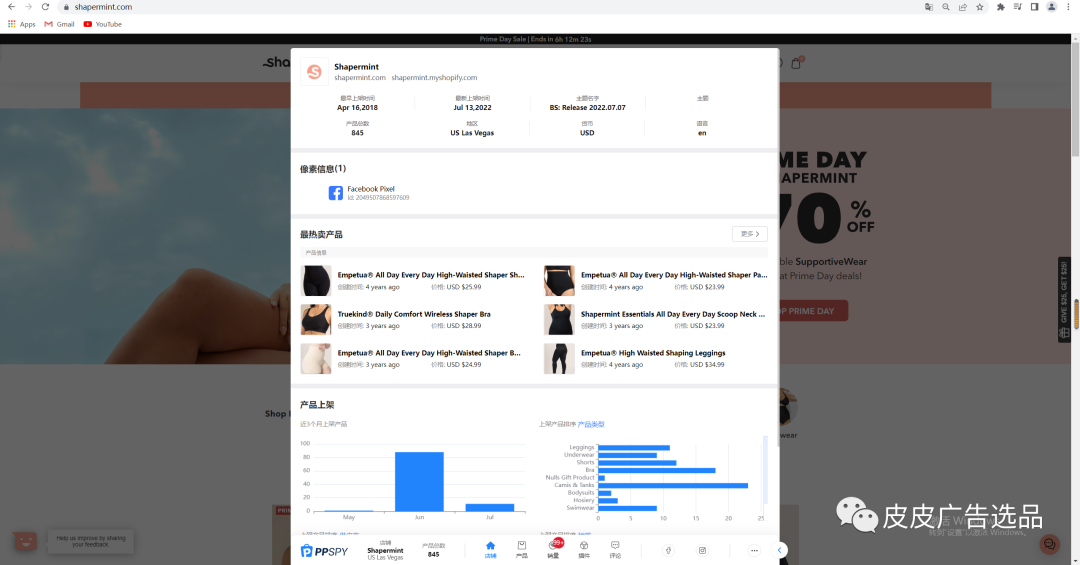Click the product type chart scrollbar
Image resolution: width=1080 pixels, height=565 pixels.
765,469
